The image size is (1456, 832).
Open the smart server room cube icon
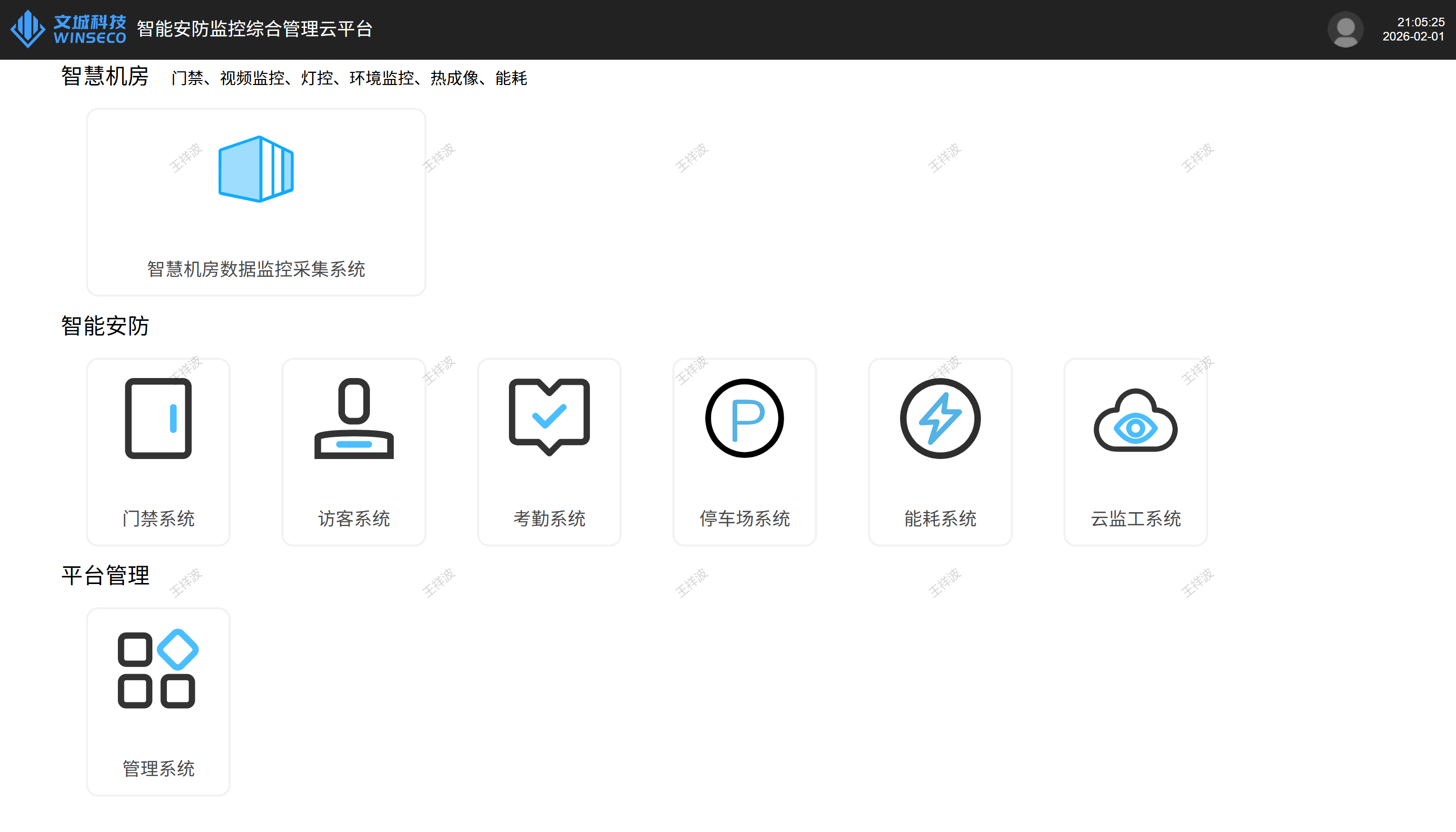tap(256, 169)
